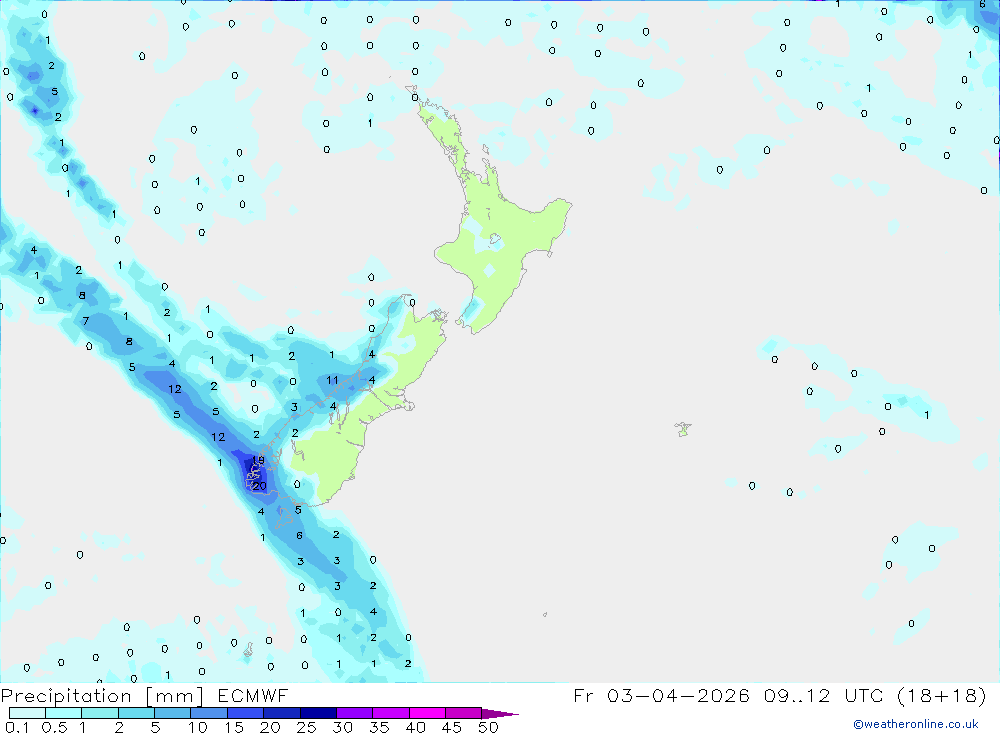The image size is (1000, 733).
Task: Pick the 45–50 mm legend swatch
Action: 463,713
